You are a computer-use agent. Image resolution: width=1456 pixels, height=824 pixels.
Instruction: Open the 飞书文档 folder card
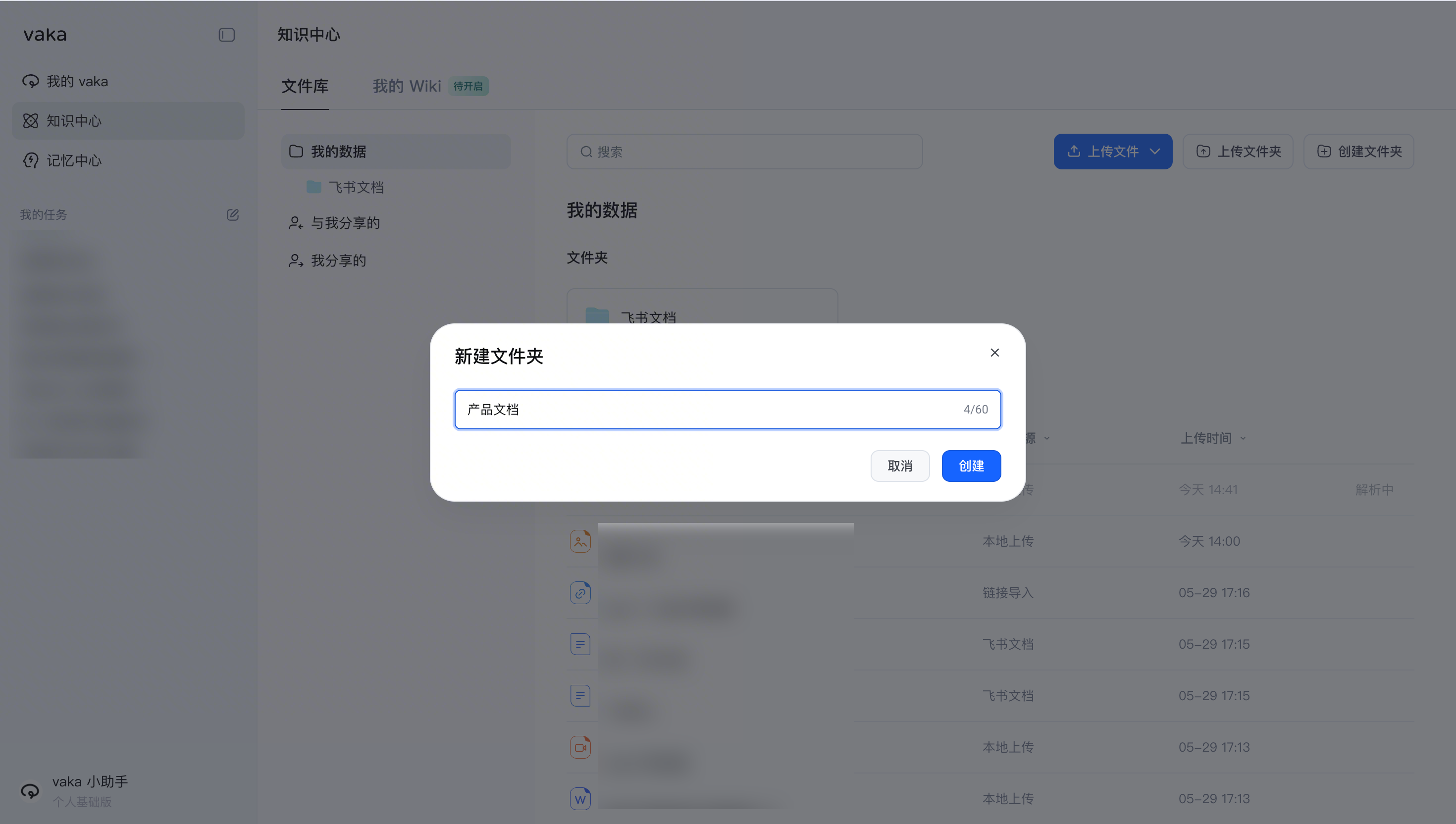coord(702,306)
